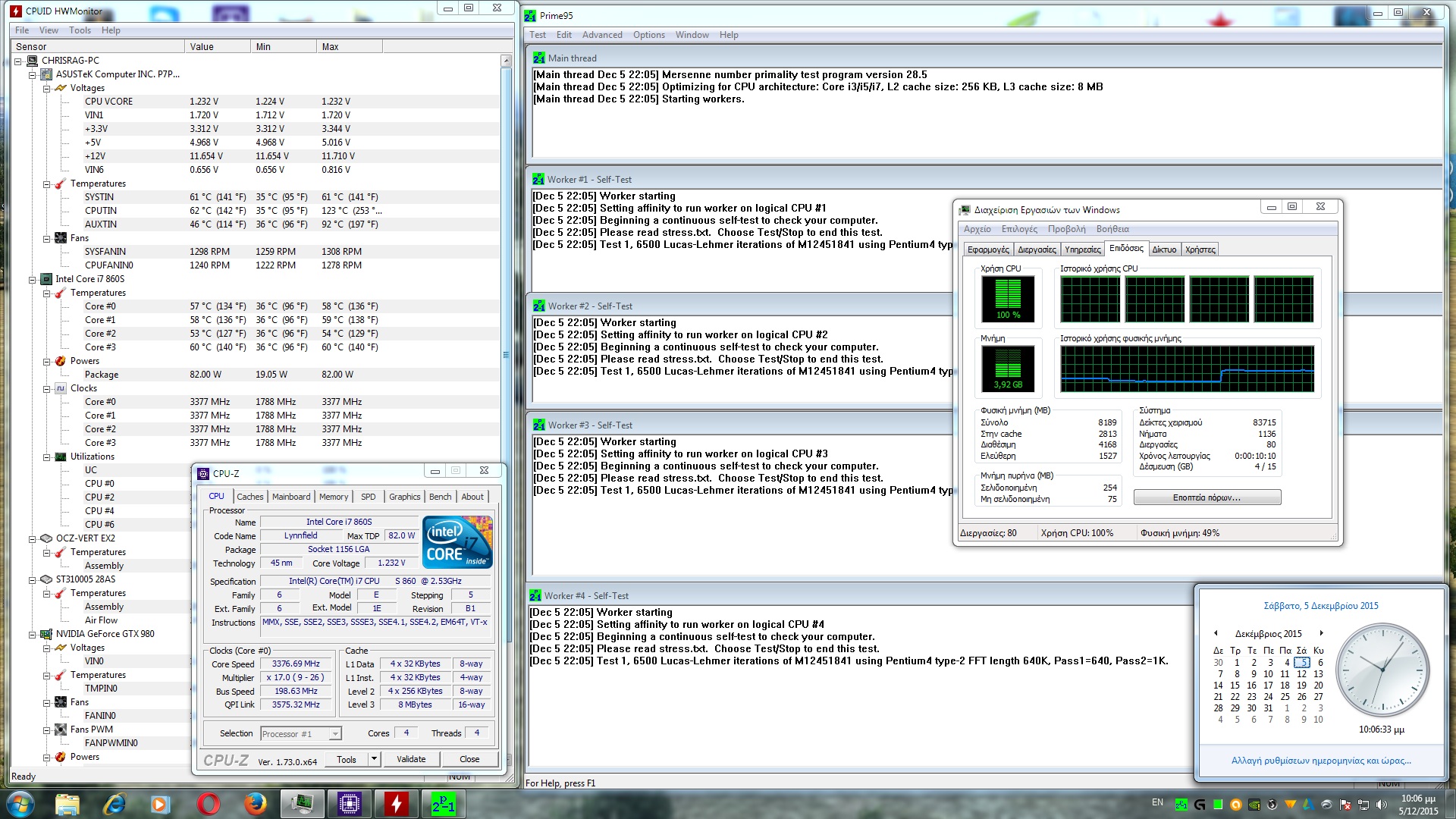
Task: Click the Windows Start orb
Action: coord(20,804)
